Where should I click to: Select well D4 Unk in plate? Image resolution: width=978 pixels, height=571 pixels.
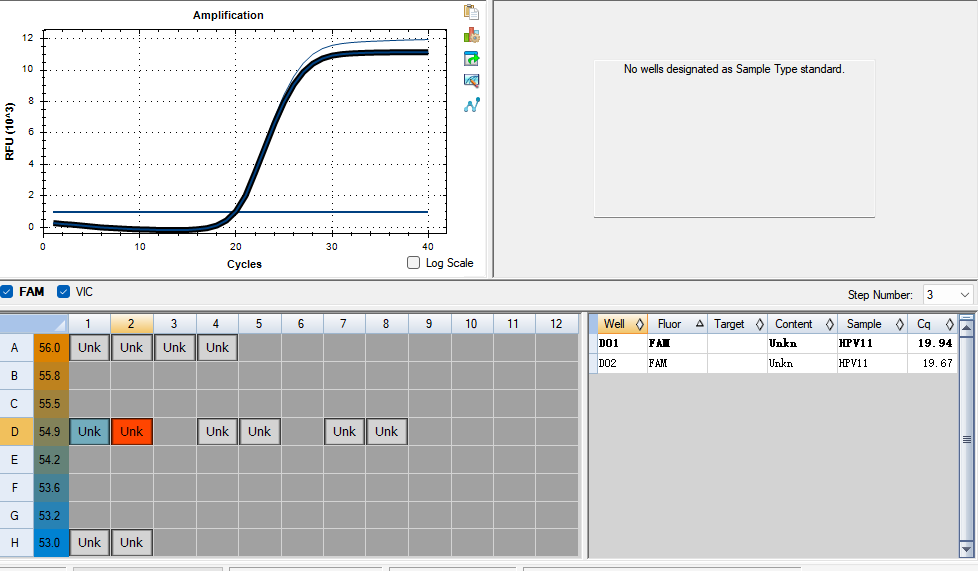[x=217, y=431]
